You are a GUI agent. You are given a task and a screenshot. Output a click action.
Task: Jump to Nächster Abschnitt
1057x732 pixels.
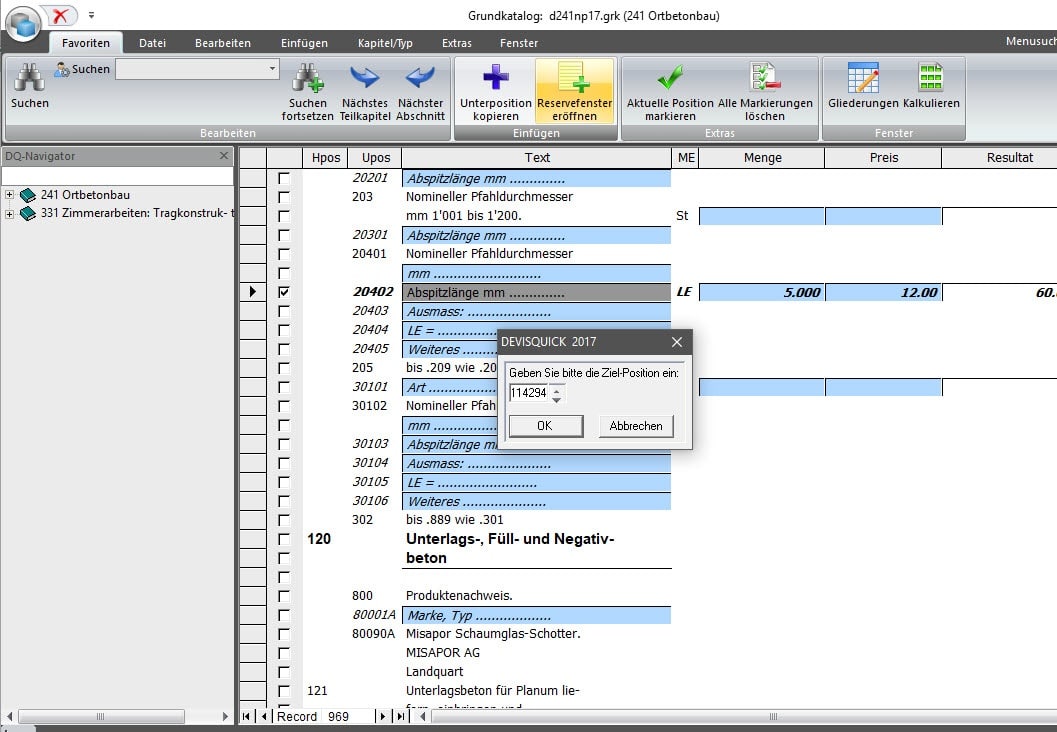(420, 78)
